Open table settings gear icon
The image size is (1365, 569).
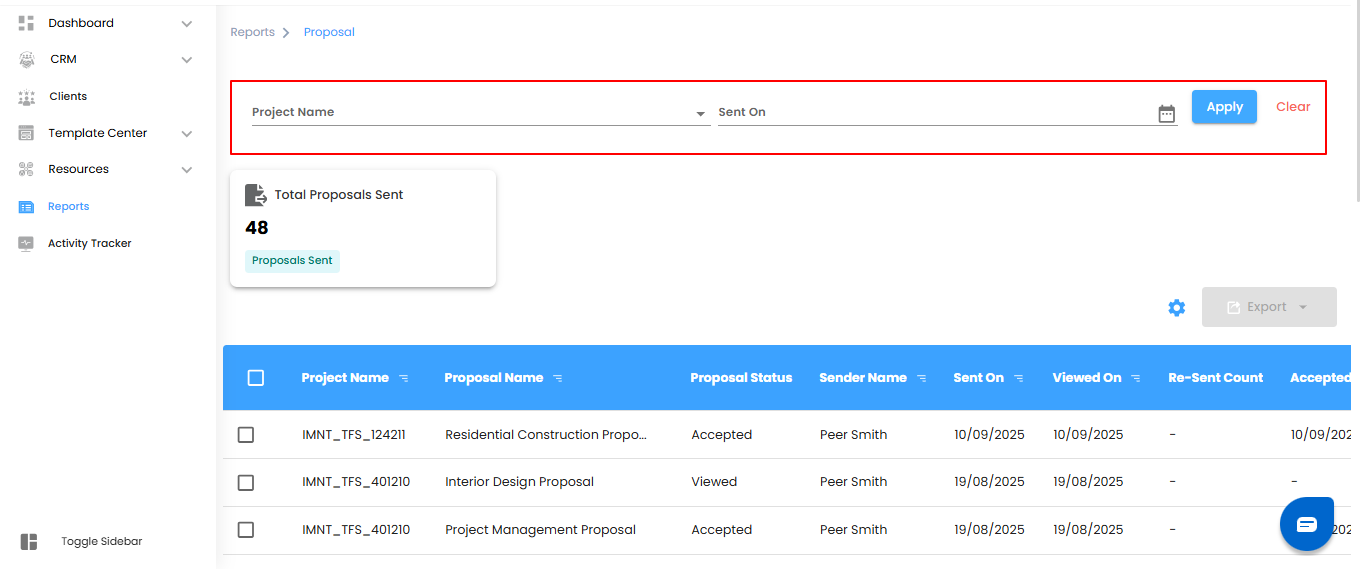1177,308
